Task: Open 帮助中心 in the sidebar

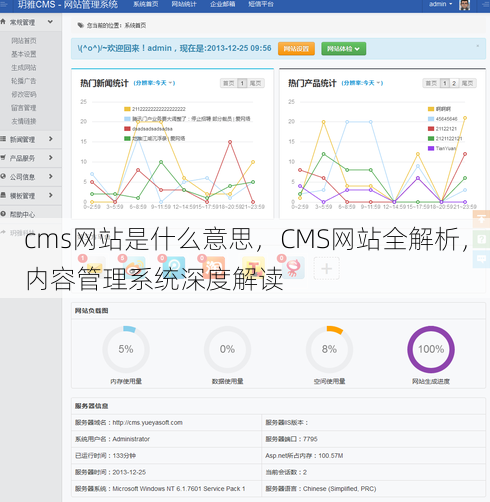Action: pyautogui.click(x=22, y=214)
